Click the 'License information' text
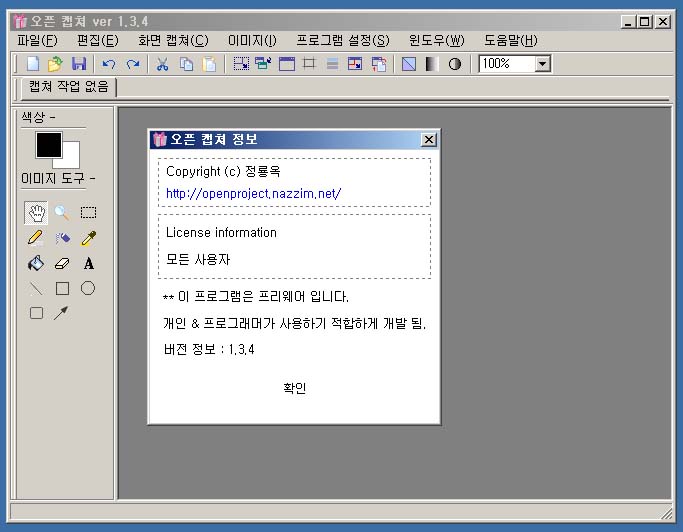The height and width of the screenshot is (532, 683). [x=221, y=233]
